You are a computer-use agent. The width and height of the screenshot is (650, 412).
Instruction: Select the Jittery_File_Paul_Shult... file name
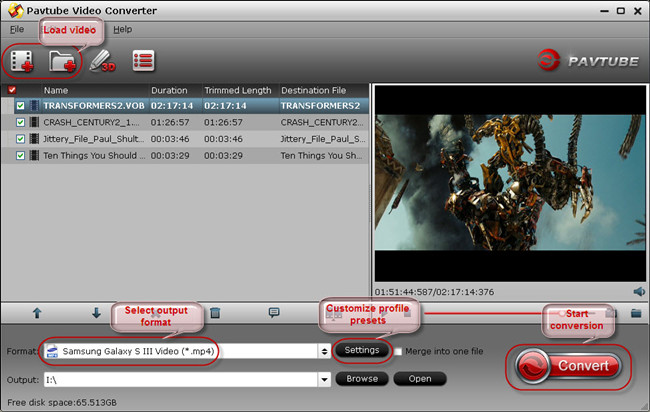coord(94,139)
